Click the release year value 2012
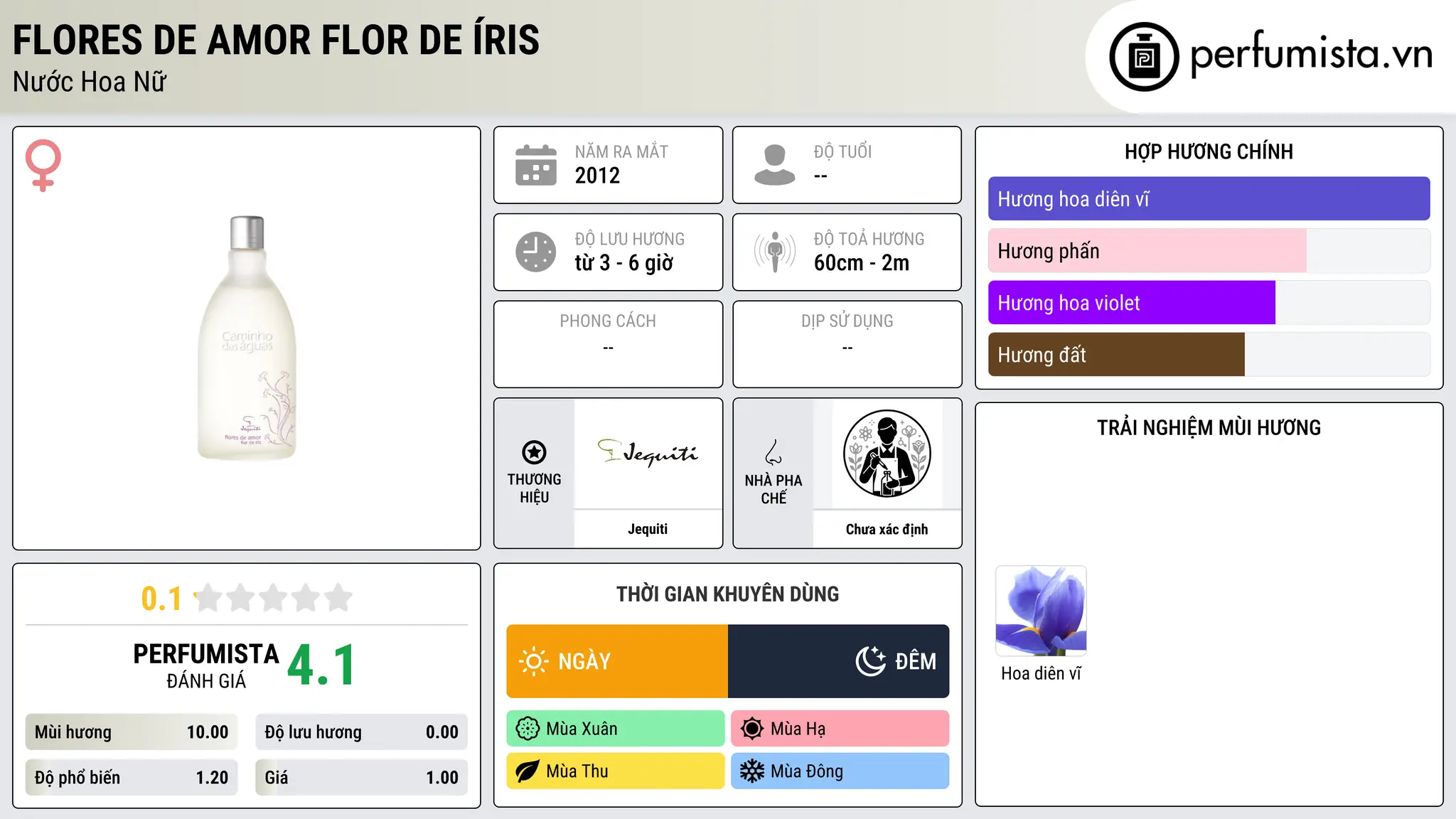This screenshot has width=1456, height=819. [x=597, y=176]
